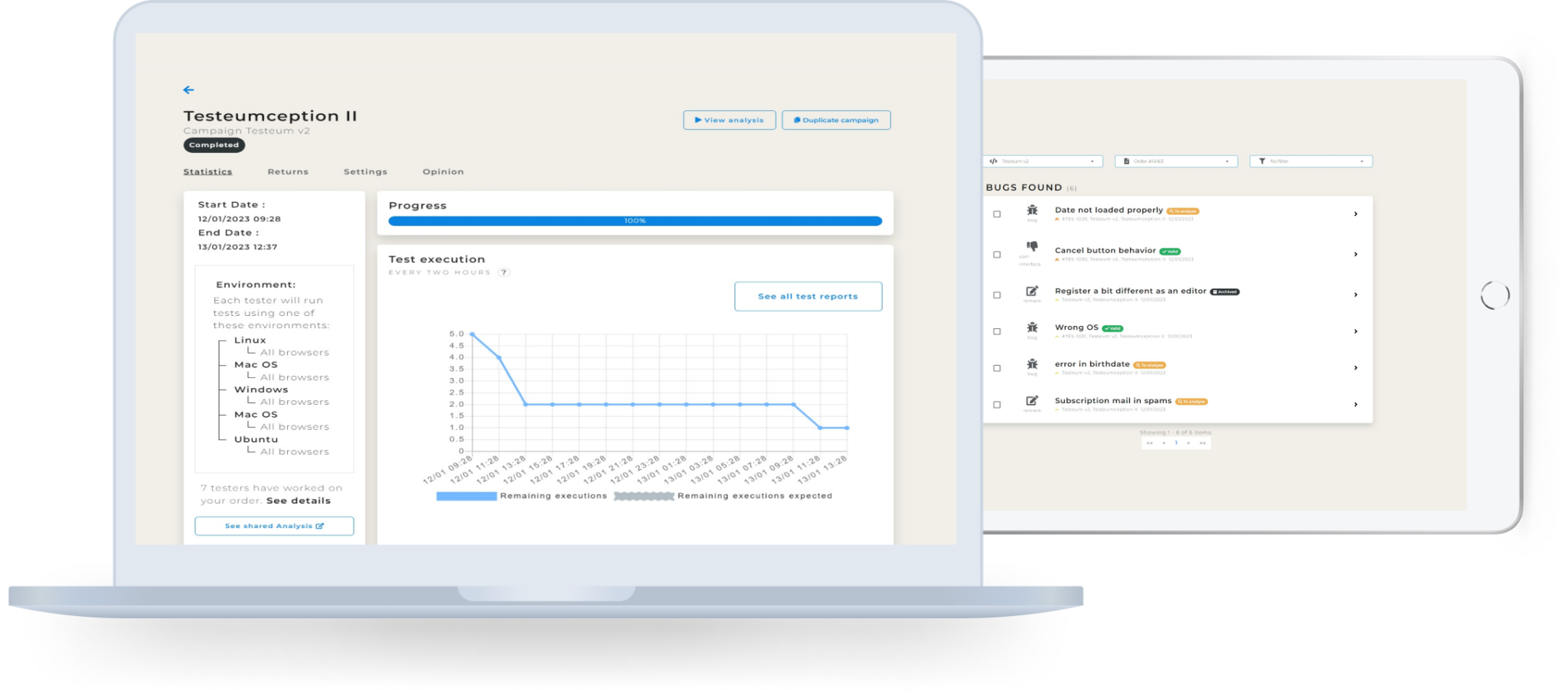Tick the checkbox next to error in birthdate
1568x694 pixels.
point(996,367)
